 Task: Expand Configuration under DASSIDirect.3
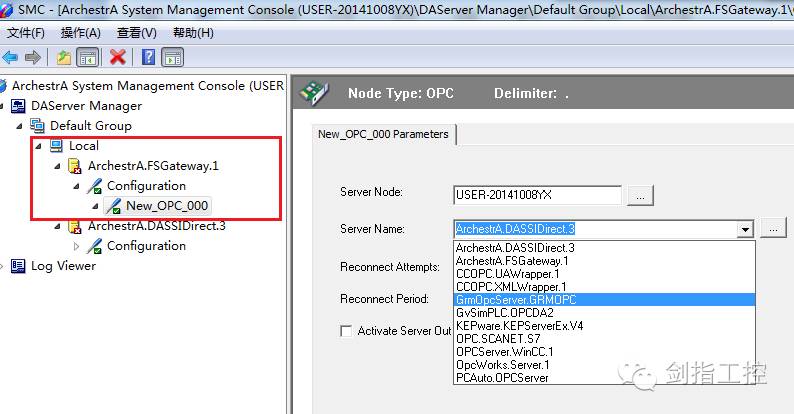pos(76,246)
